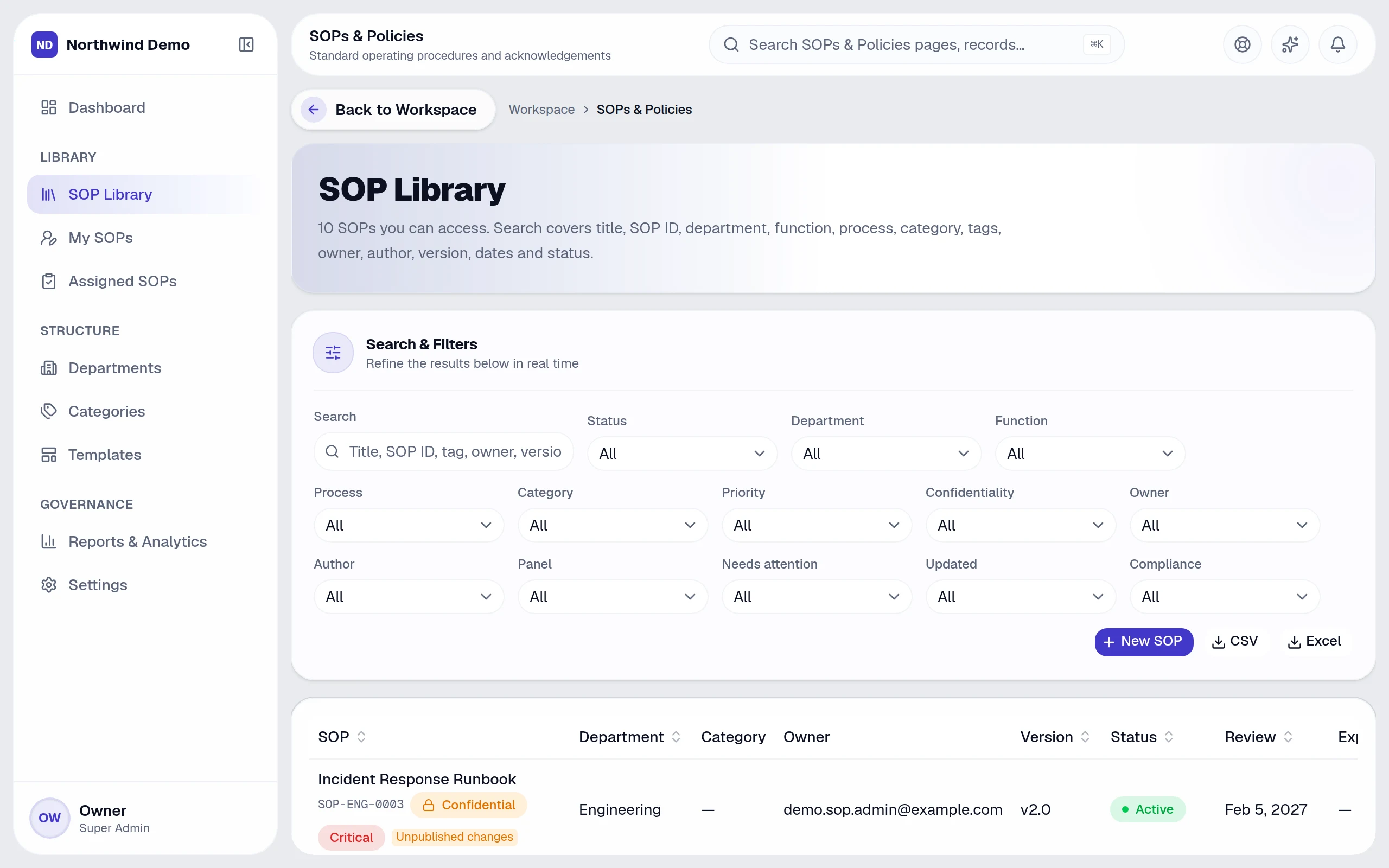Open the Confidentiality filter dropdown
Viewport: 1389px width, 868px height.
tap(1021, 525)
